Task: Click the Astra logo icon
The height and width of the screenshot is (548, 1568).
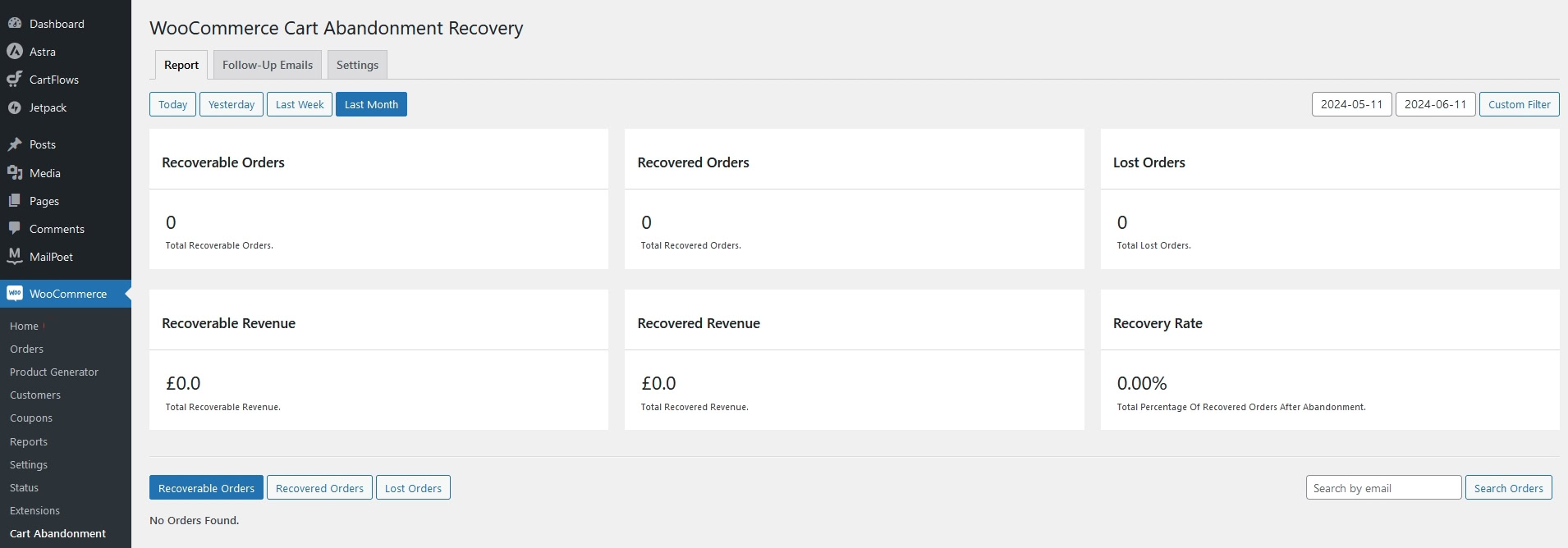Action: pos(14,52)
